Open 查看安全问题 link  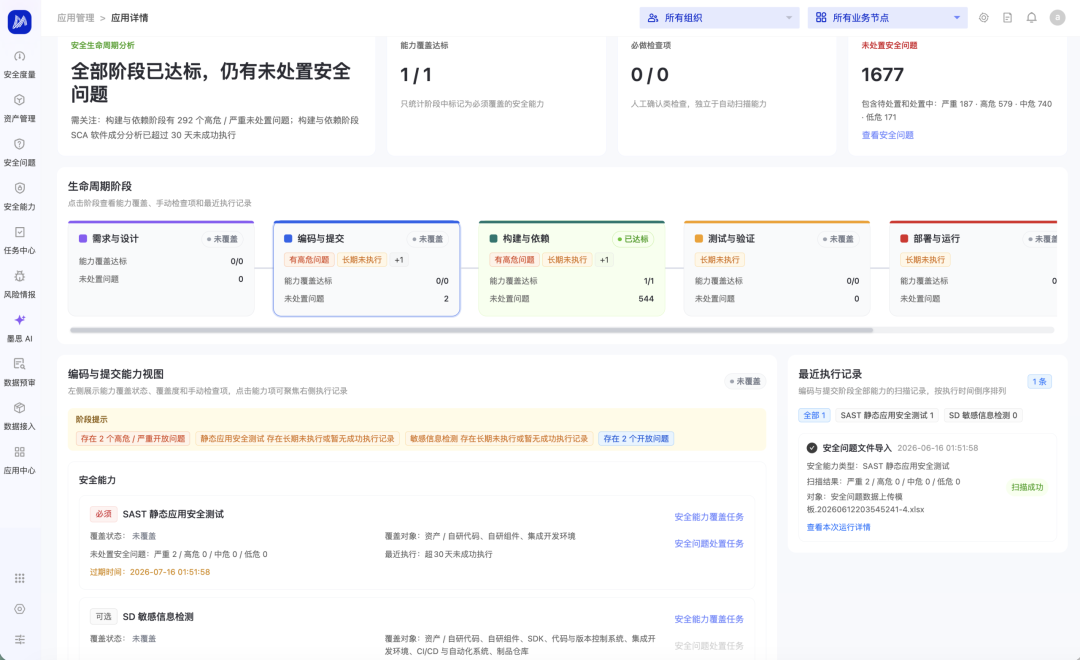887,135
